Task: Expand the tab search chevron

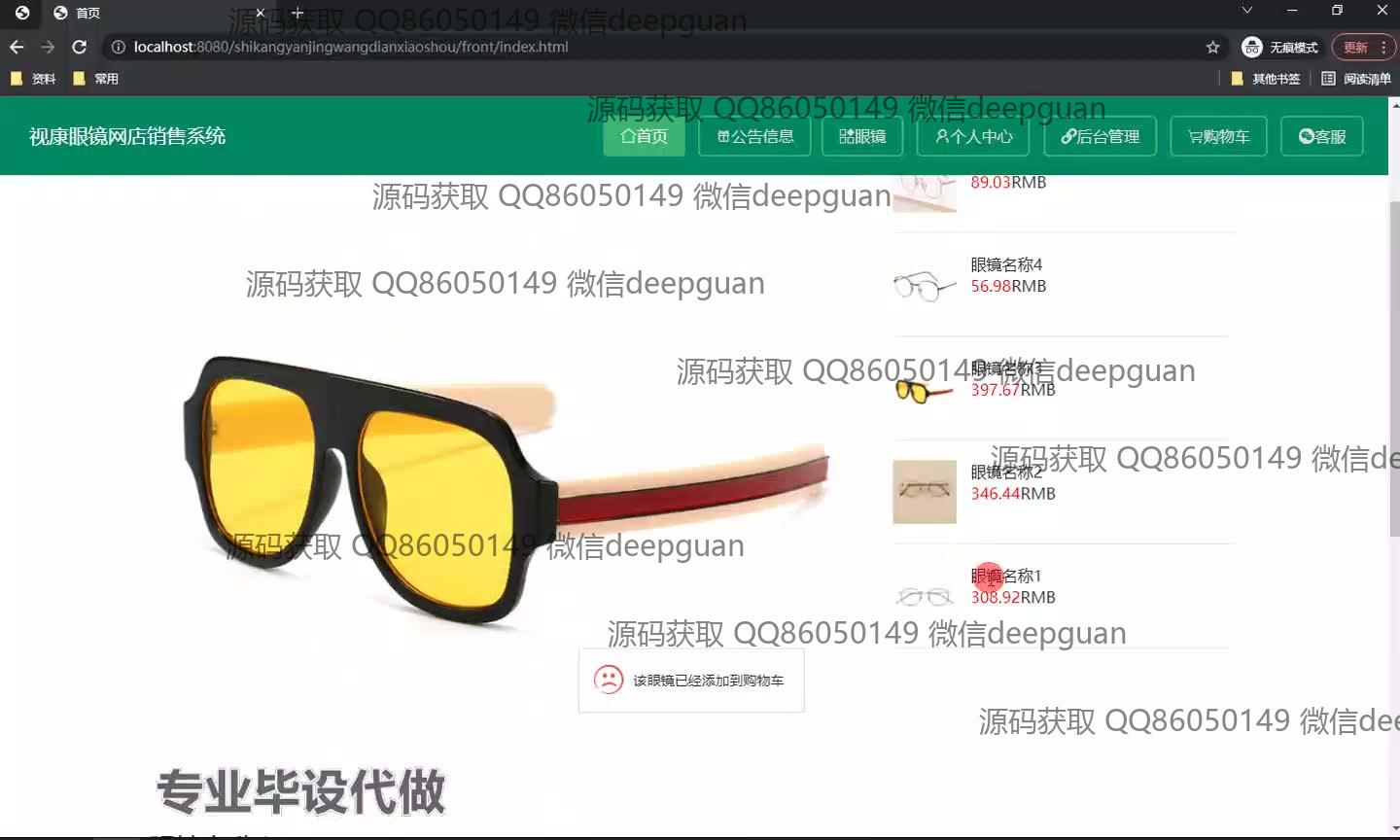Action: [x=1247, y=11]
